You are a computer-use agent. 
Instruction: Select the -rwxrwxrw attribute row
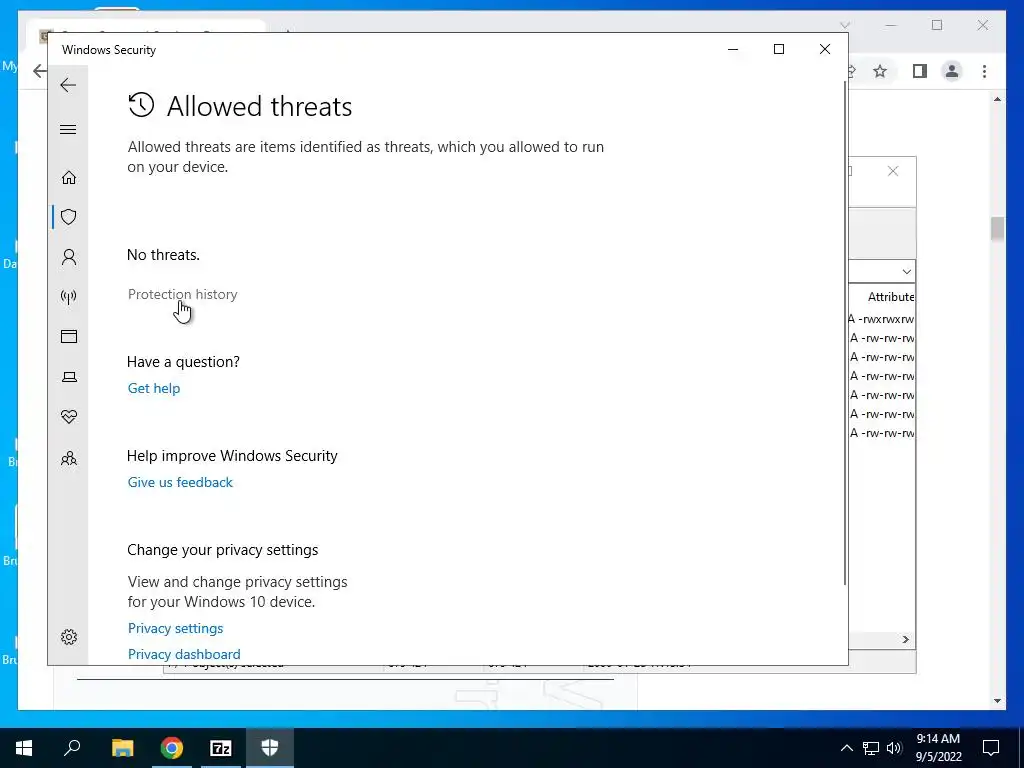[x=882, y=319]
